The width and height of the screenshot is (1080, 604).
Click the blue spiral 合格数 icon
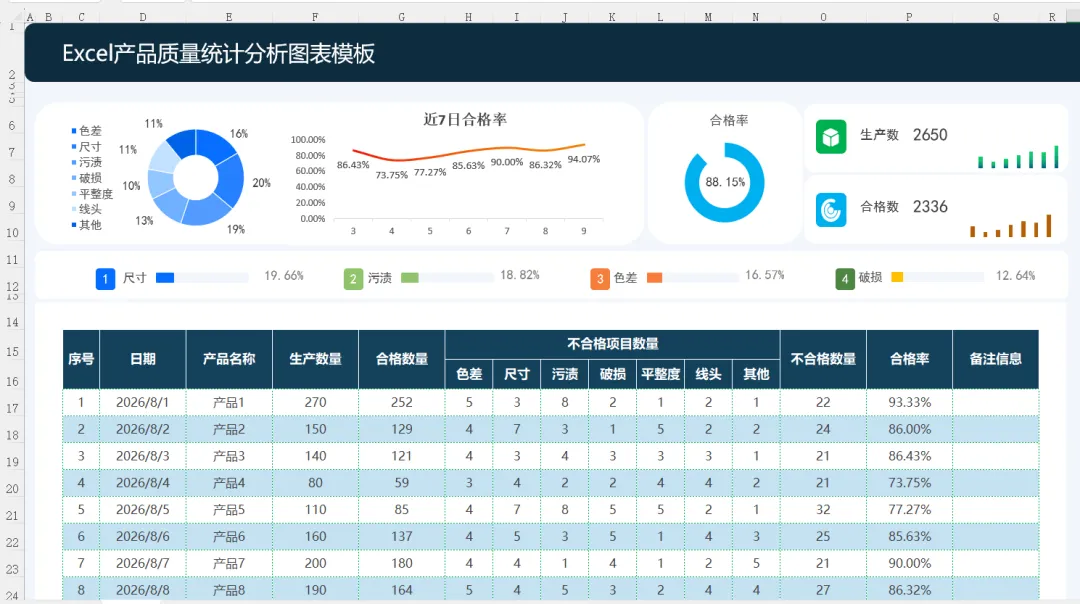click(831, 209)
